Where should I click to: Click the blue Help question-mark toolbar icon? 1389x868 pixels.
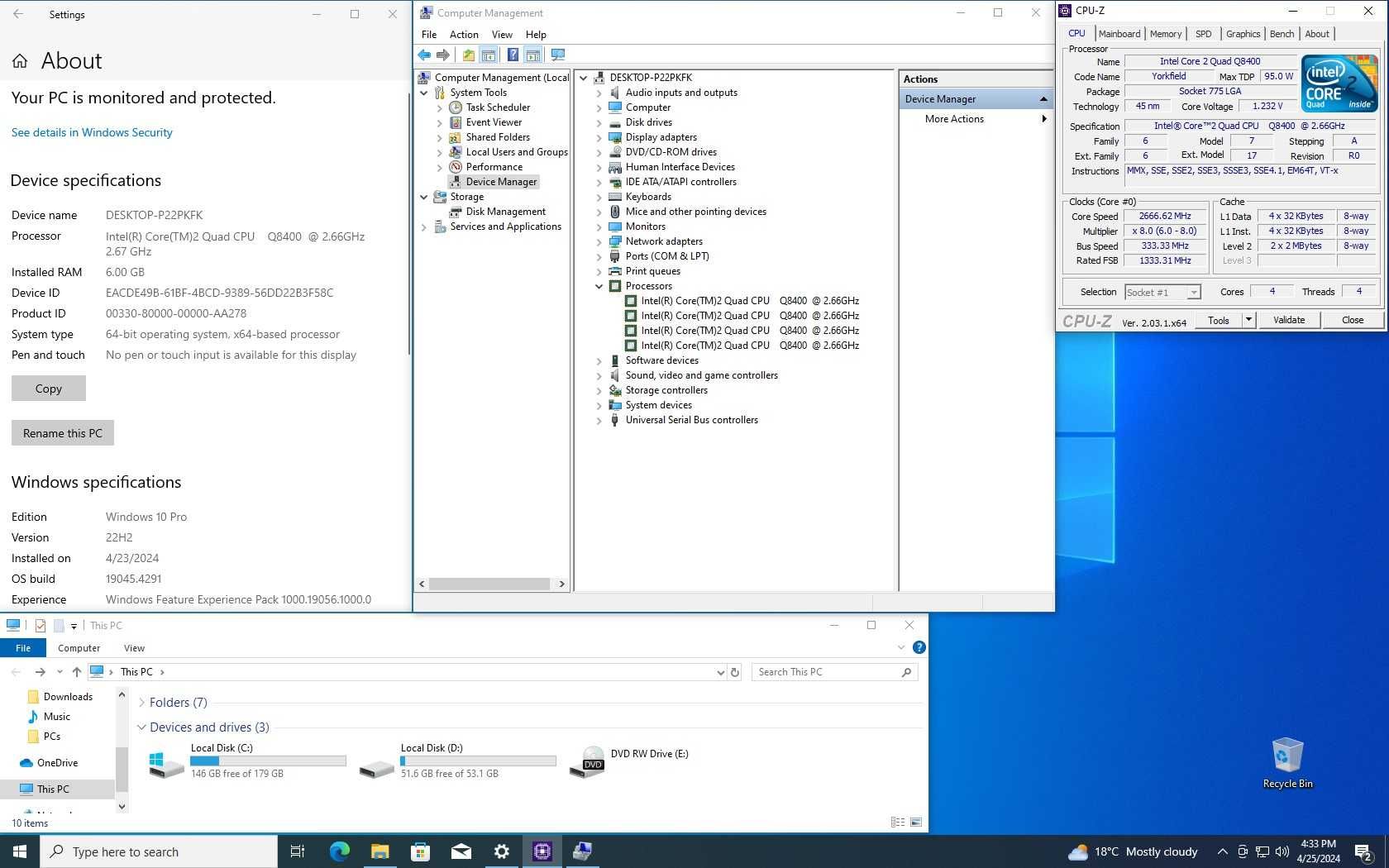coord(513,55)
